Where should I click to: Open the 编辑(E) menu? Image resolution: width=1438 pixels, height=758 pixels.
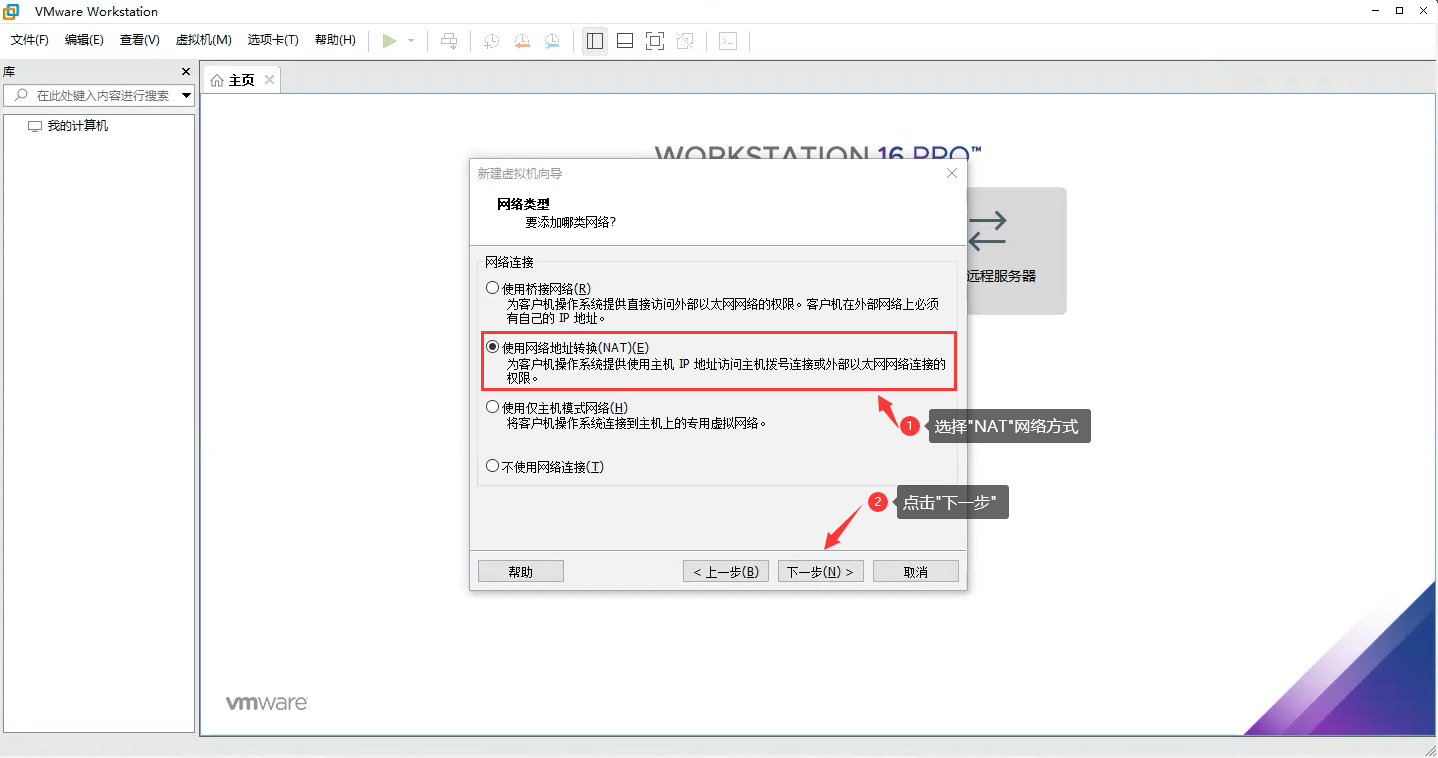[84, 40]
